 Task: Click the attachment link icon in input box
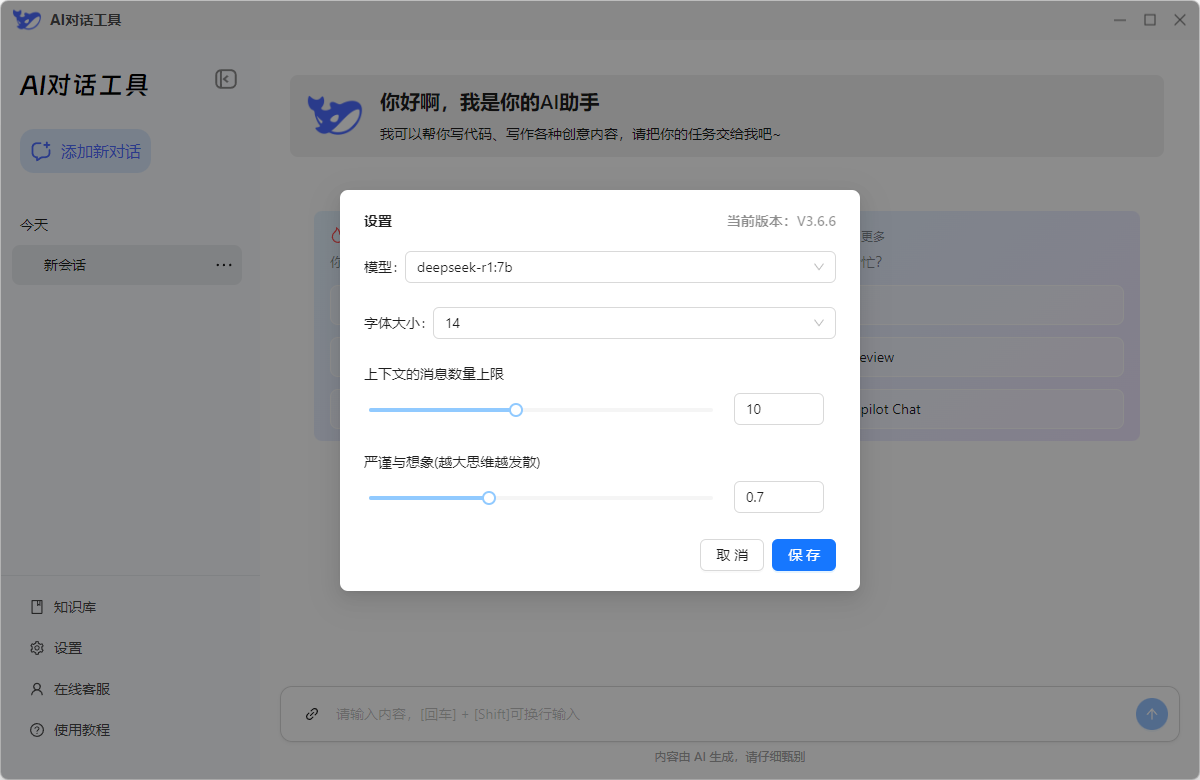tap(312, 714)
